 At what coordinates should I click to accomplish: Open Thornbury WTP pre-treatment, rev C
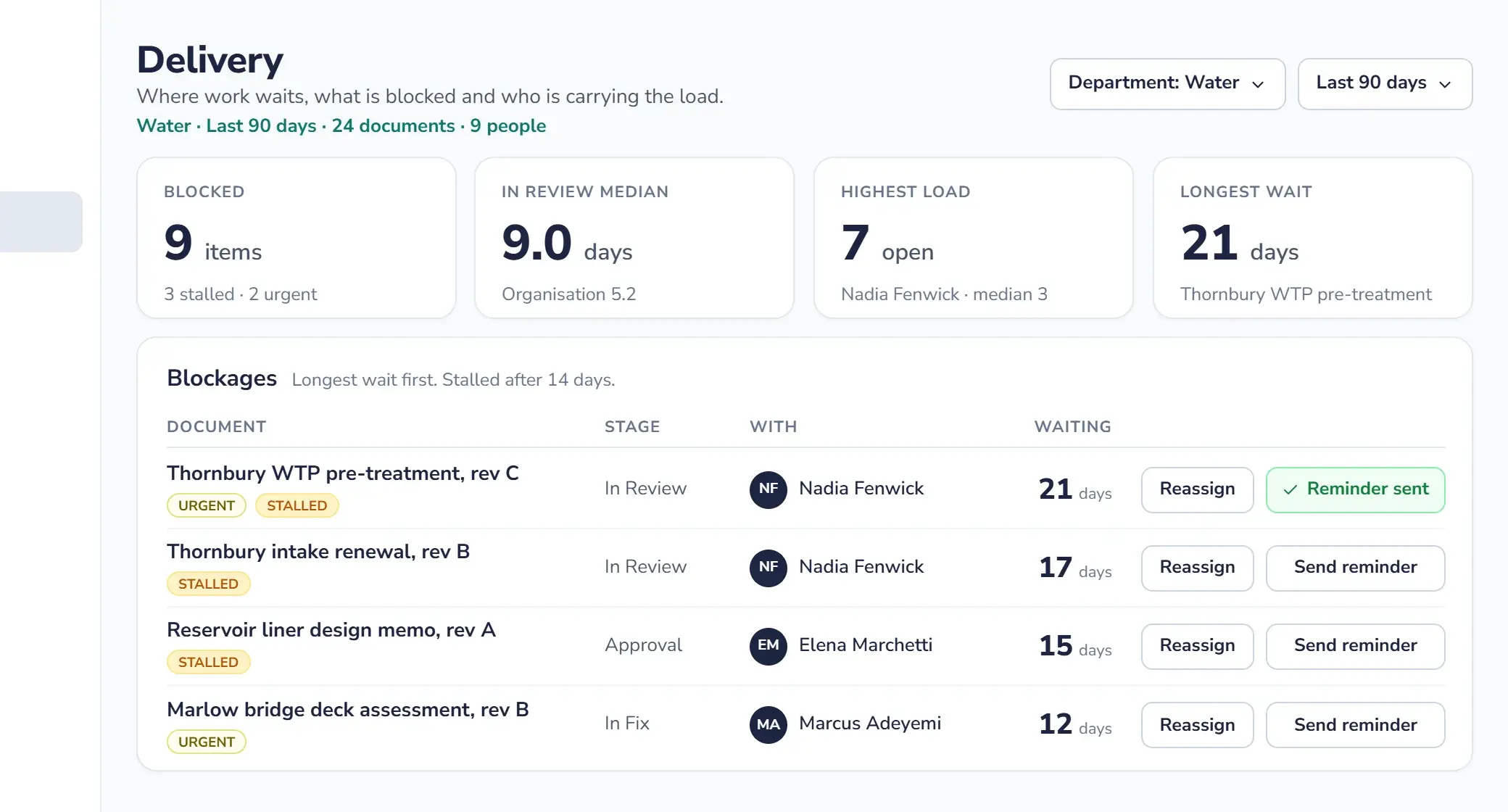point(343,473)
